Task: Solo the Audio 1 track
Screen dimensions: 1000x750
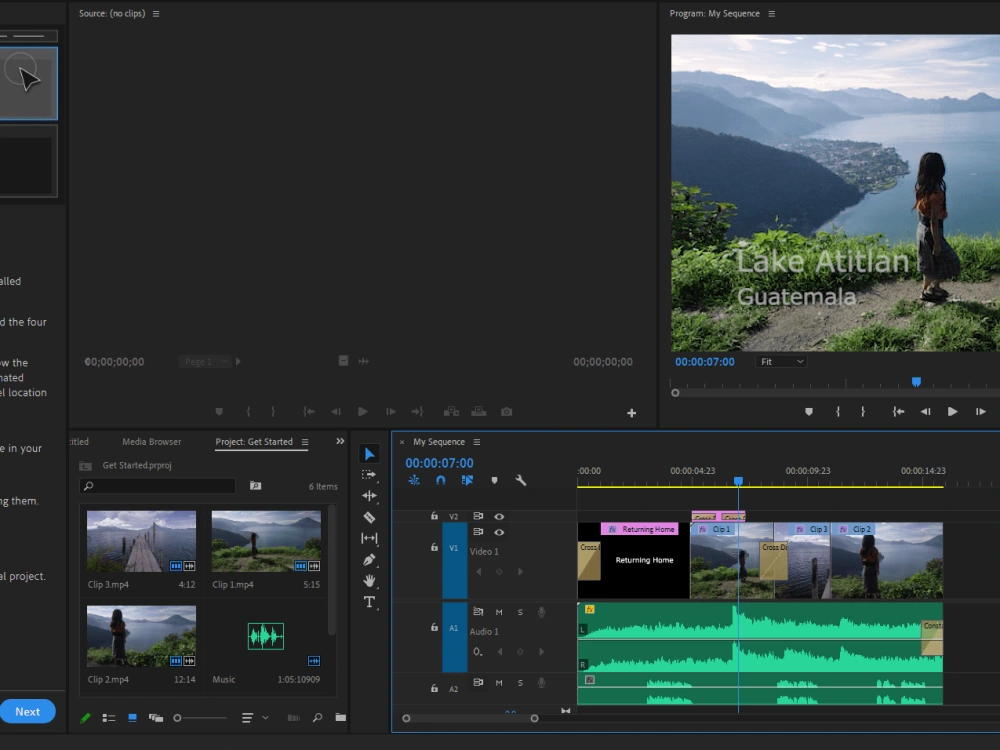Action: 520,612
